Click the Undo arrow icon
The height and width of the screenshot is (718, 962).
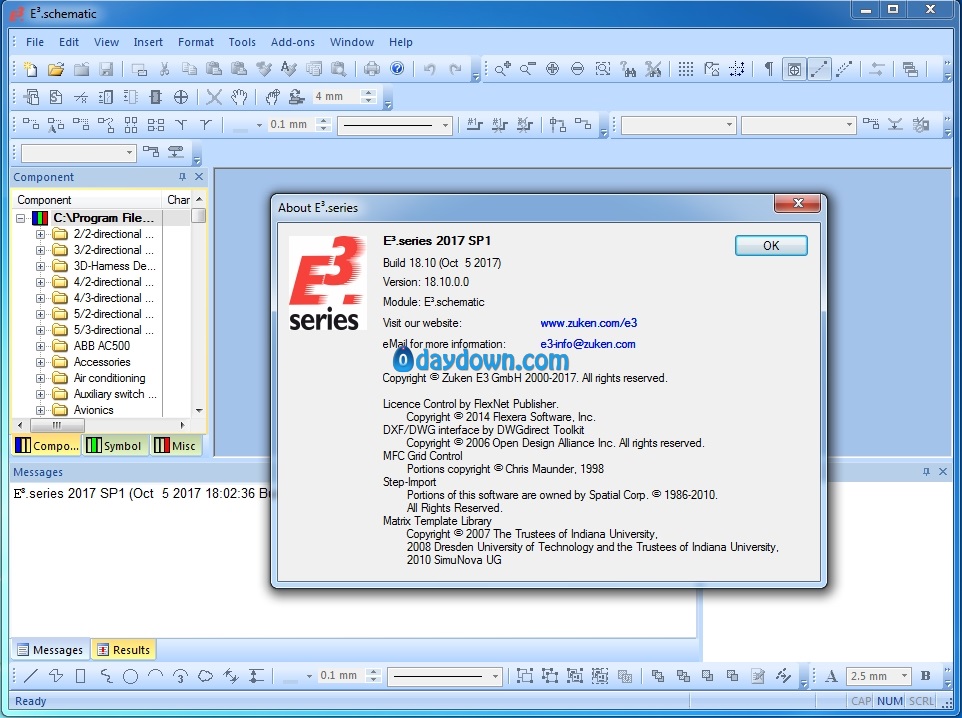pyautogui.click(x=429, y=69)
